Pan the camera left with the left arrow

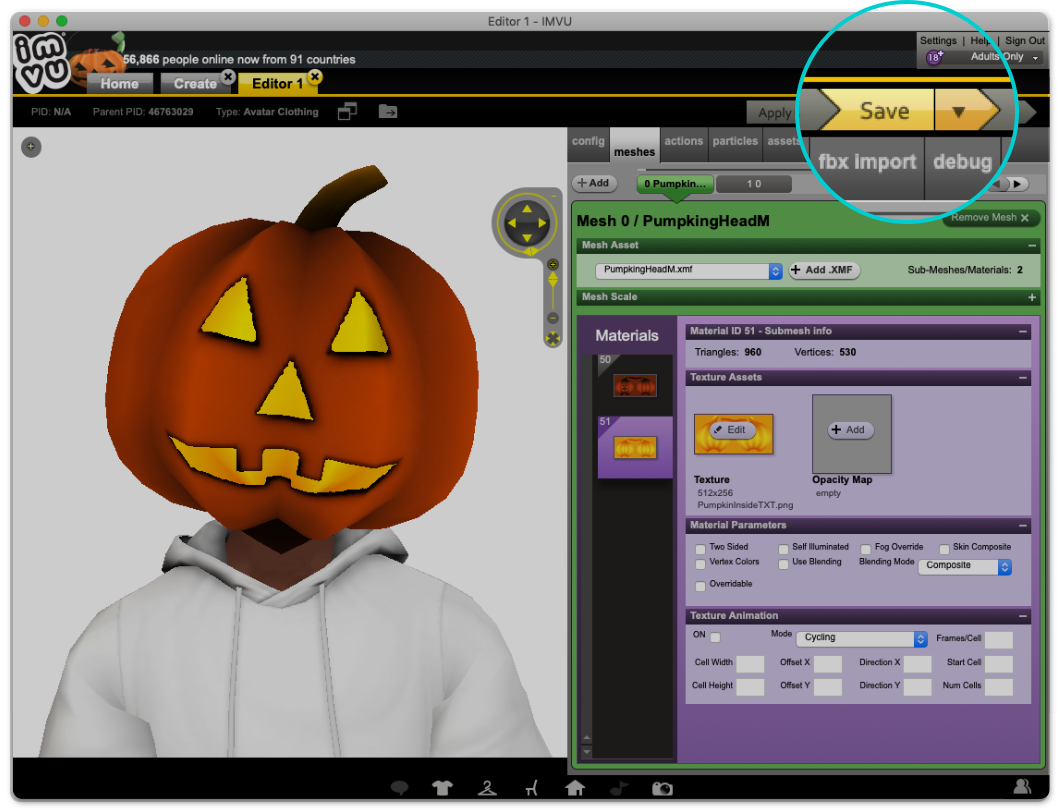pos(512,223)
